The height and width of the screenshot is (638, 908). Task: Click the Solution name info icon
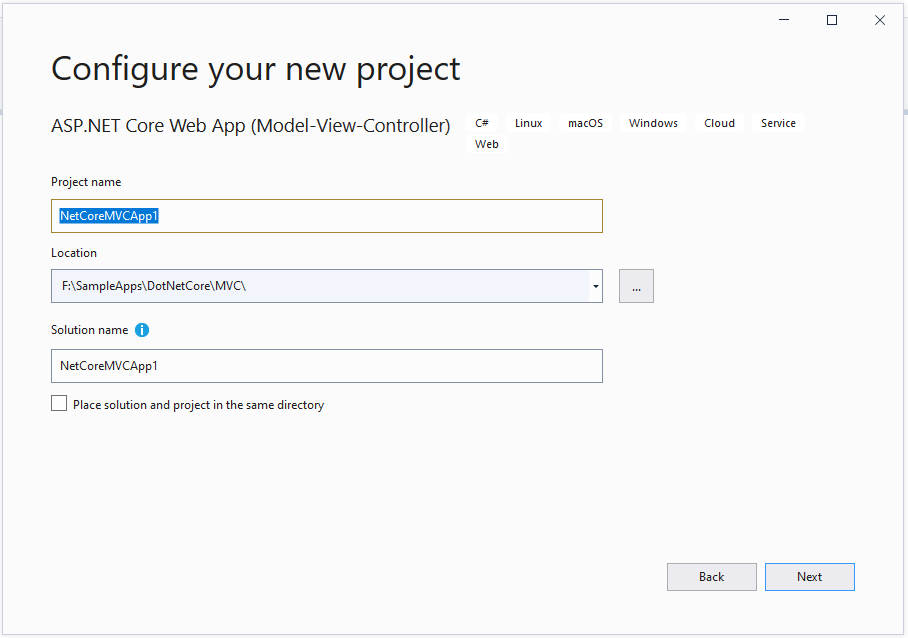(142, 330)
